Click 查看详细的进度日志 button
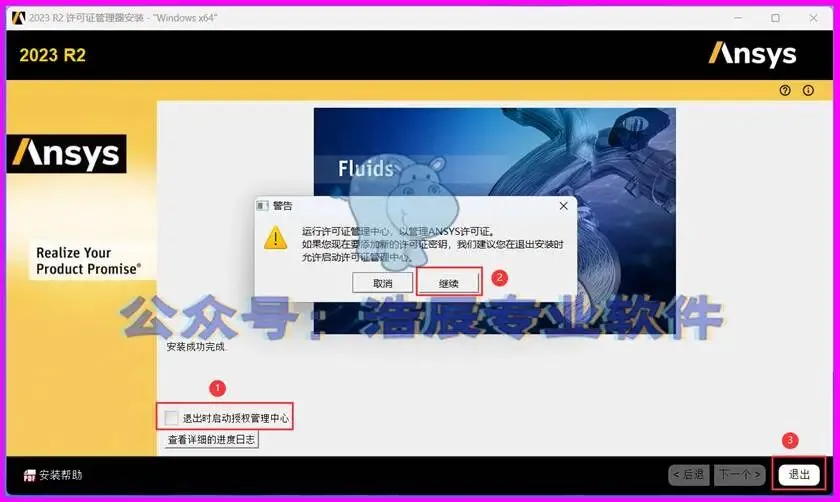 point(211,440)
